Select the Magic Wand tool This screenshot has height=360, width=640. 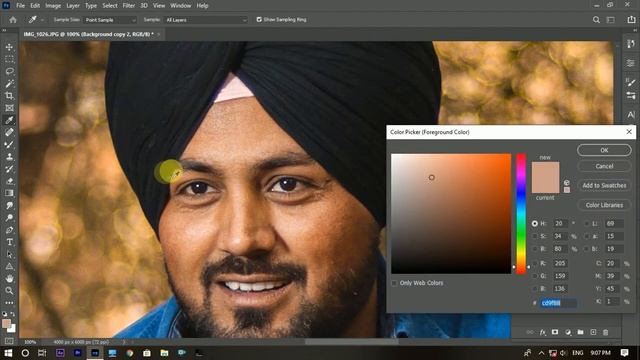point(9,84)
